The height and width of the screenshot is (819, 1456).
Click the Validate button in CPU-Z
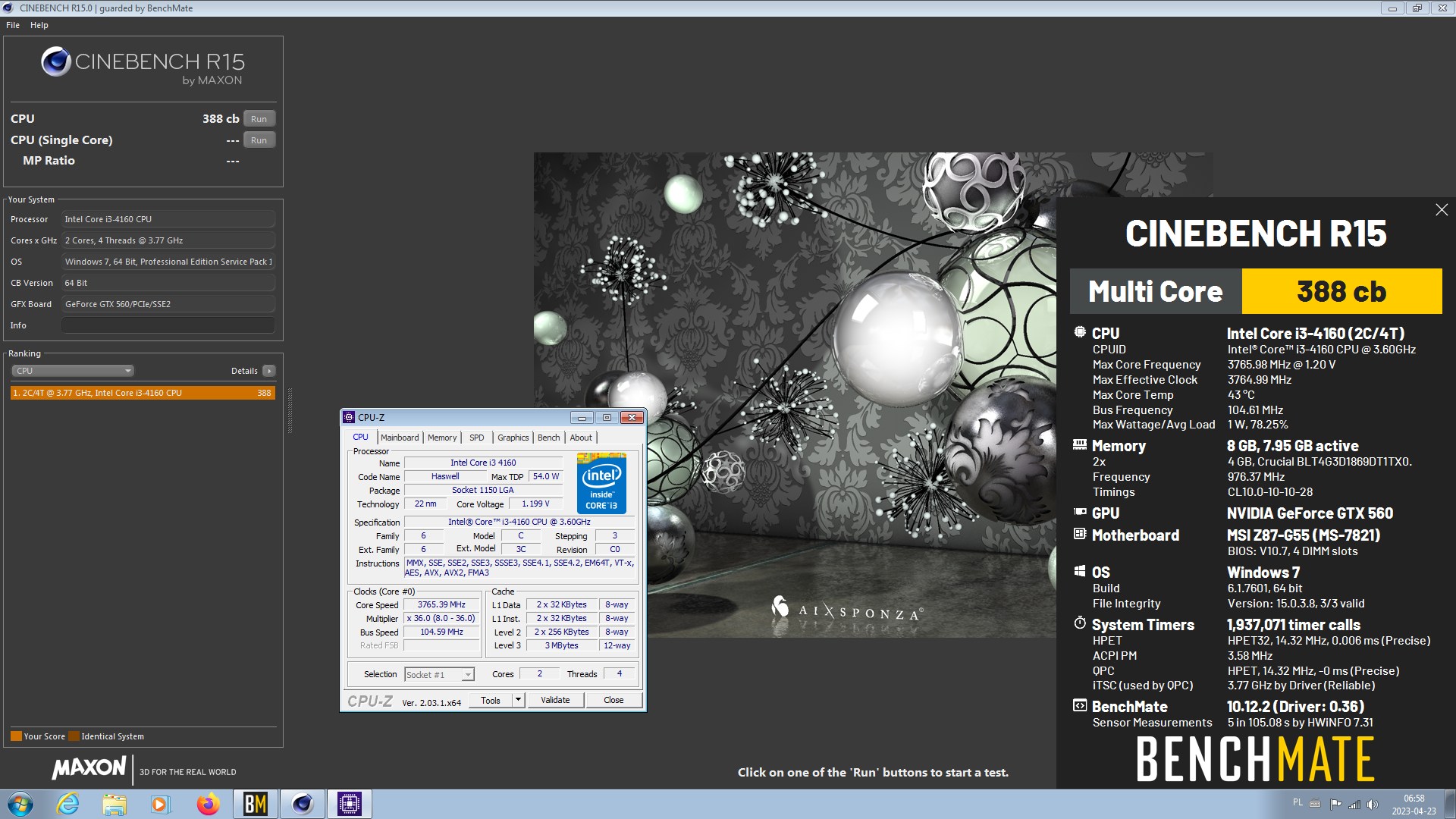tap(555, 700)
